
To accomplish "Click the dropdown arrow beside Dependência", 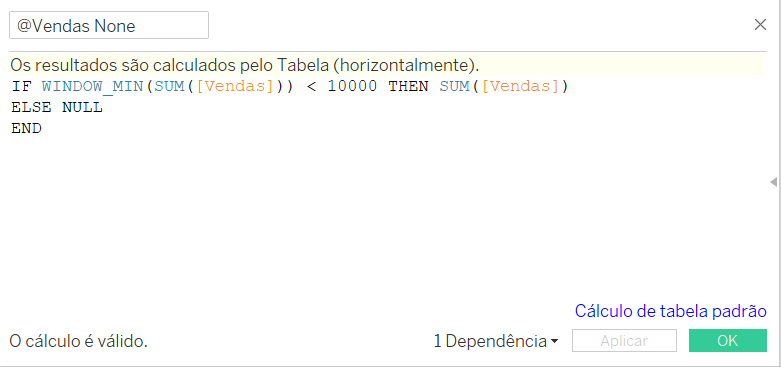I will click(554, 342).
